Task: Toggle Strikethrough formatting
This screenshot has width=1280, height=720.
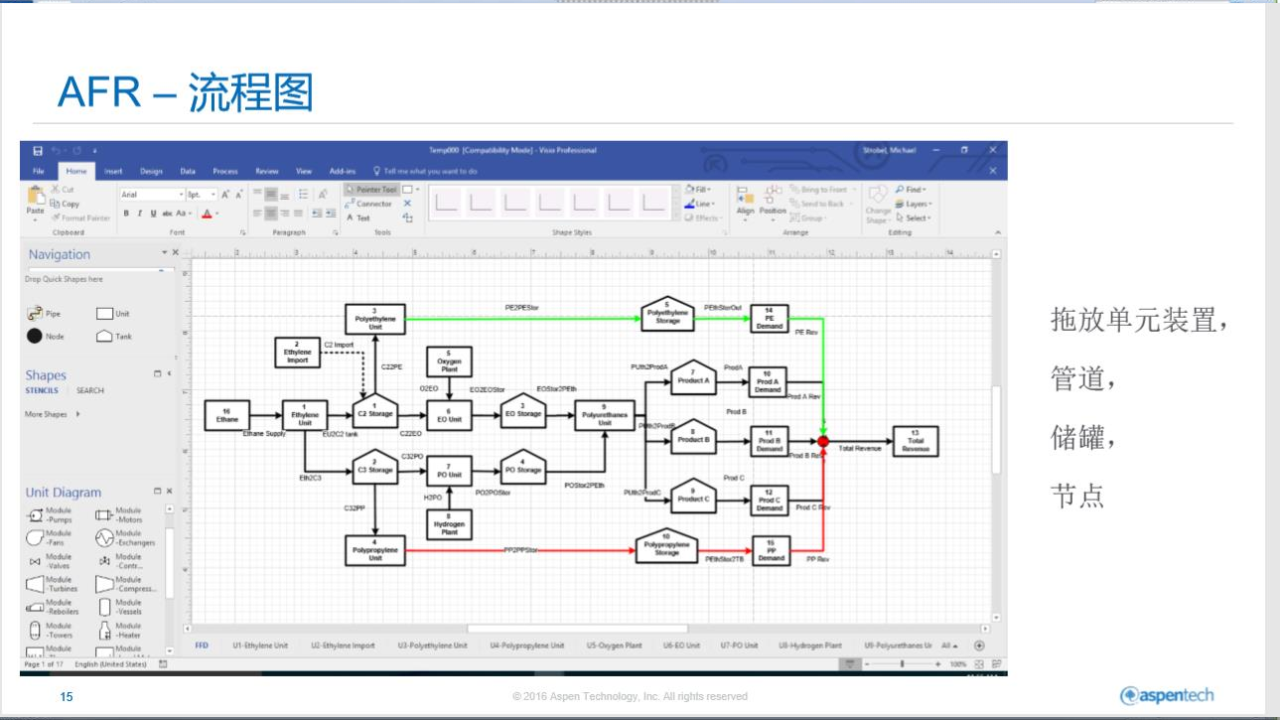Action: tap(166, 213)
